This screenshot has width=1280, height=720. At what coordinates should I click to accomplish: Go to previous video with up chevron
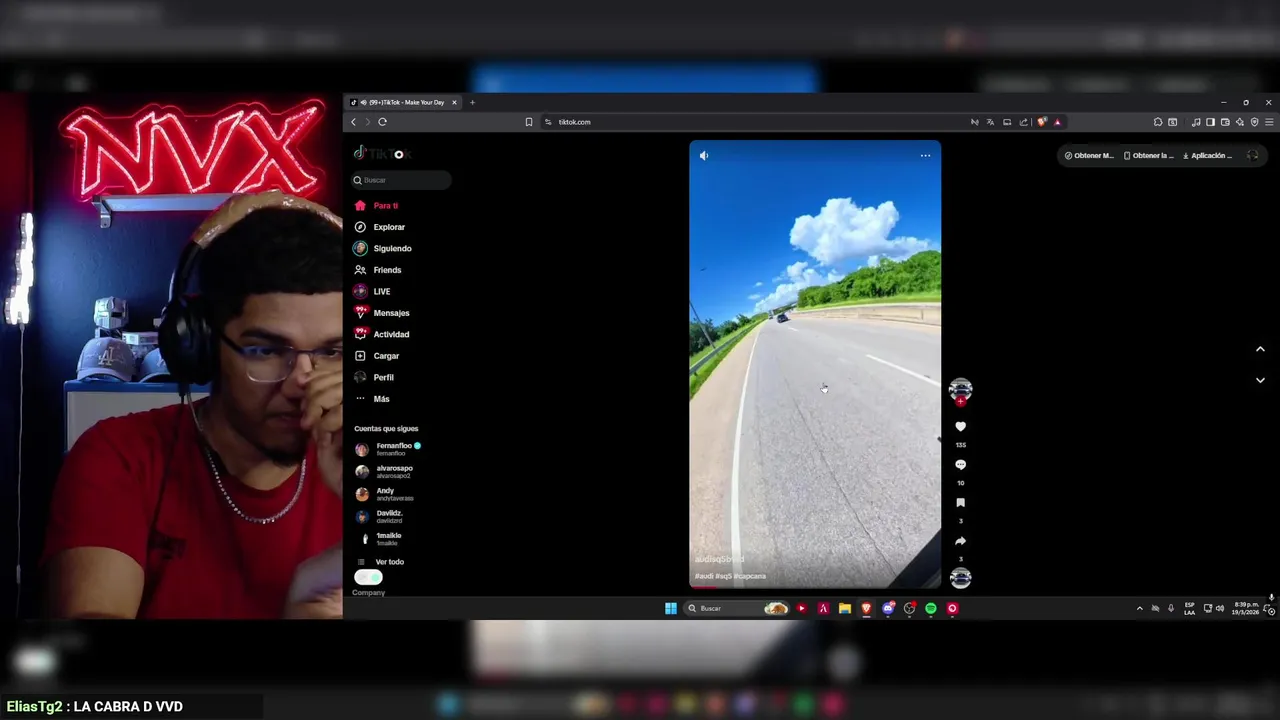coord(1260,349)
